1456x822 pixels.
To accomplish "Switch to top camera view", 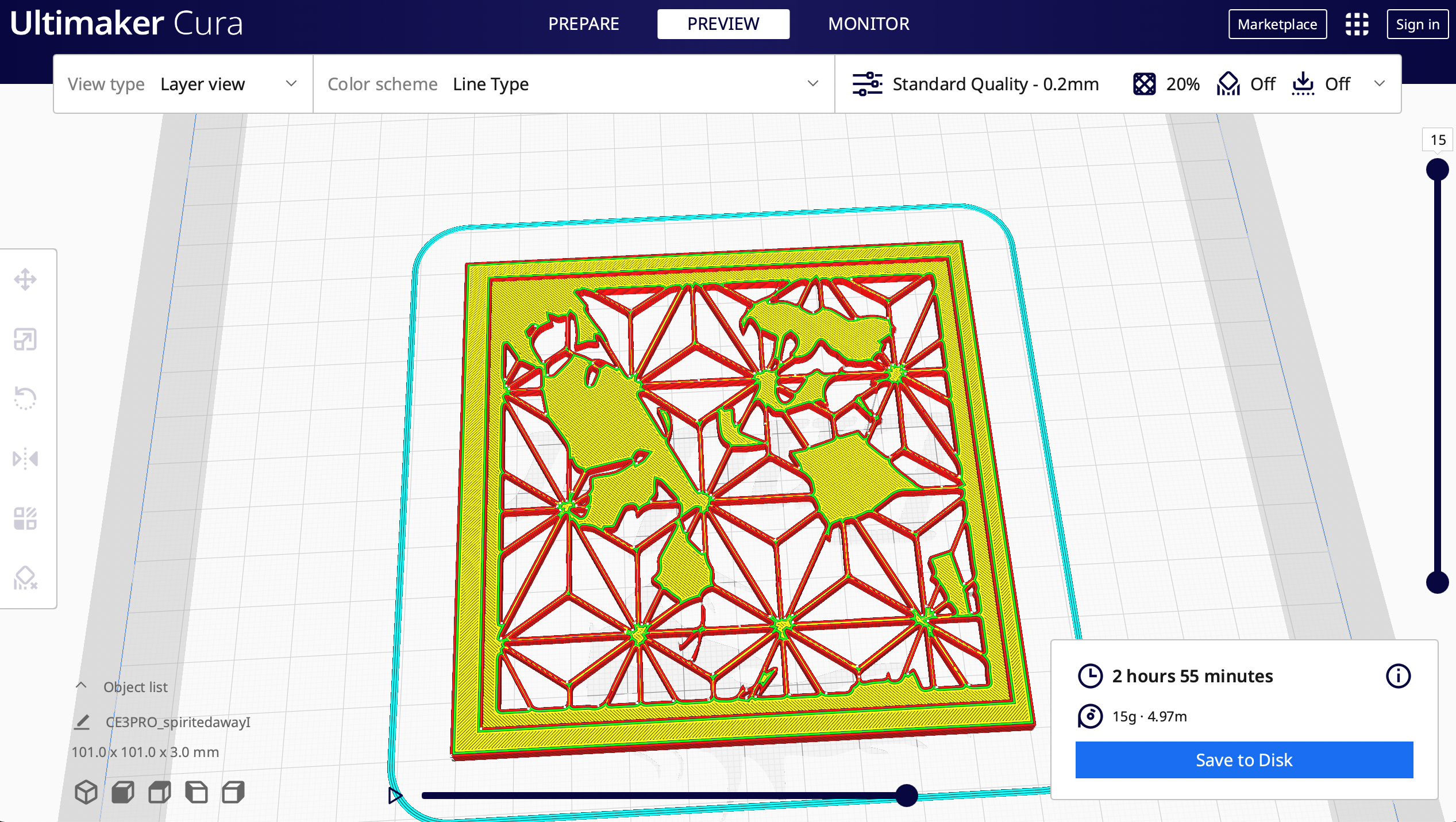I will point(160,792).
